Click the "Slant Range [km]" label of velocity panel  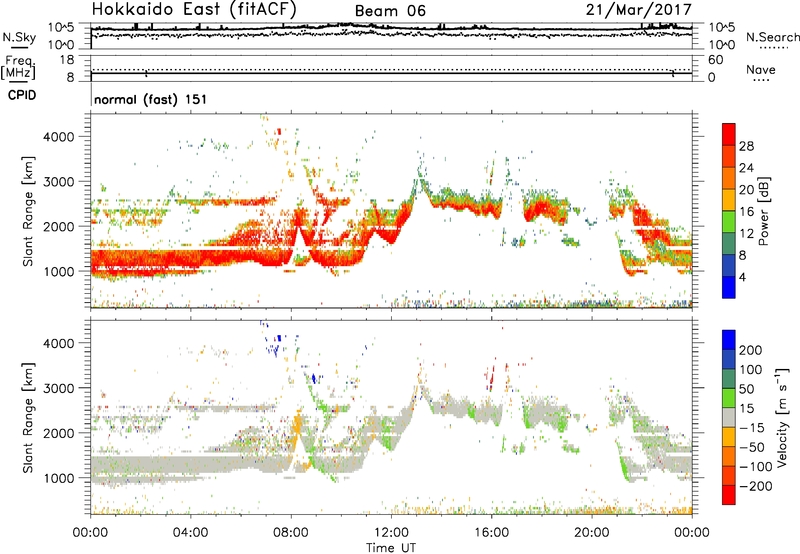pyautogui.click(x=28, y=418)
